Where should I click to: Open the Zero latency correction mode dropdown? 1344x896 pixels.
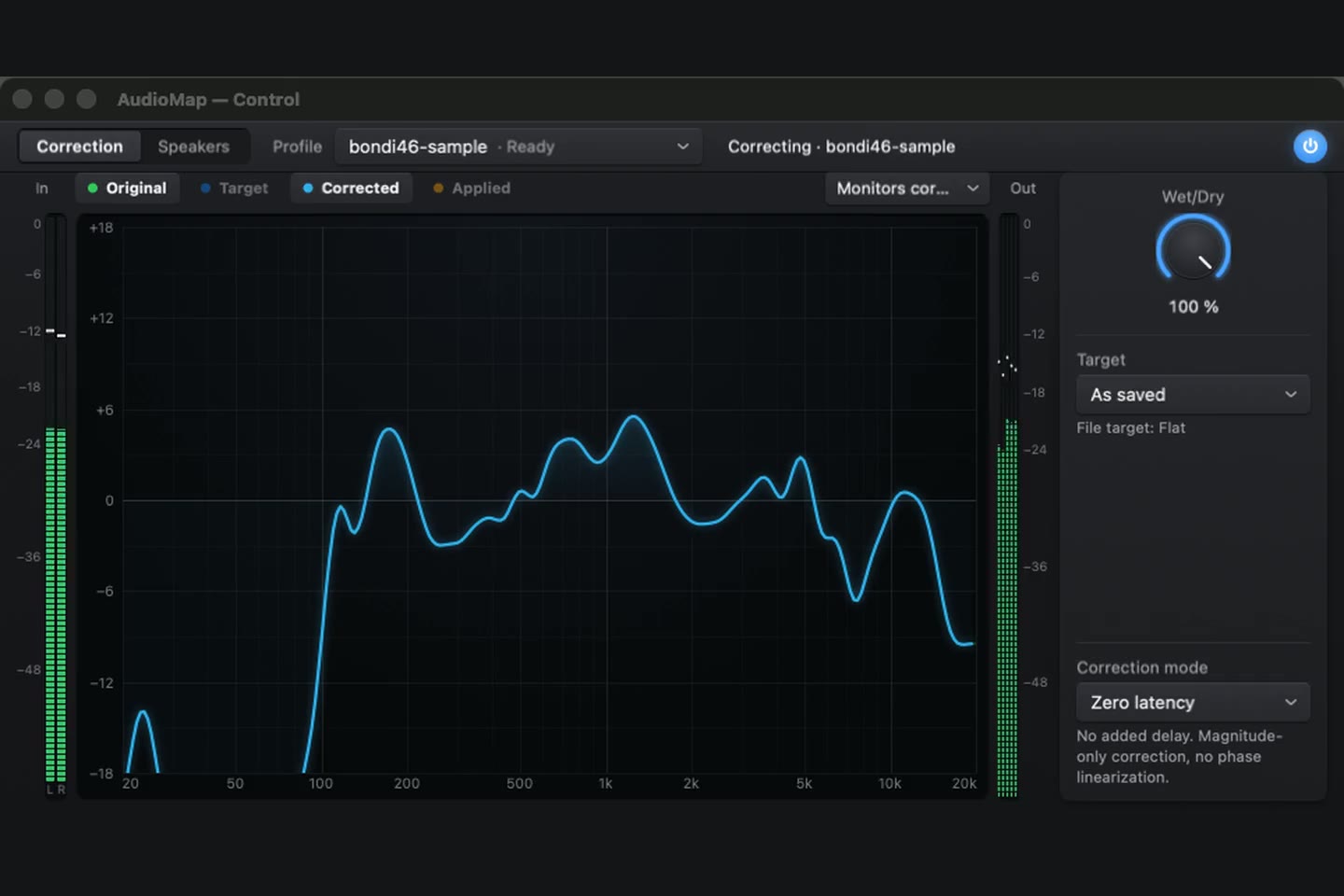pos(1193,703)
